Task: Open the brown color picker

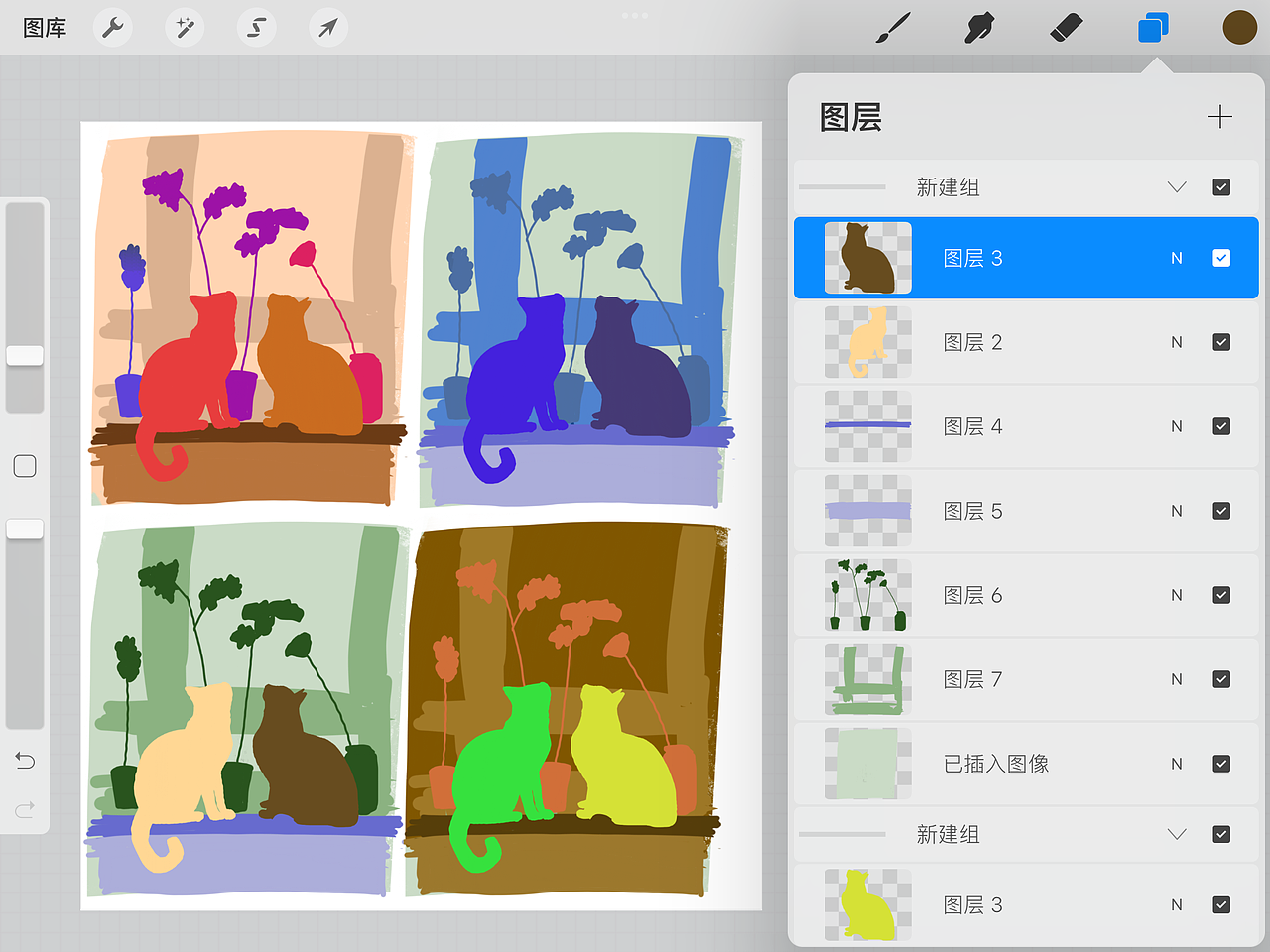Action: (1239, 28)
